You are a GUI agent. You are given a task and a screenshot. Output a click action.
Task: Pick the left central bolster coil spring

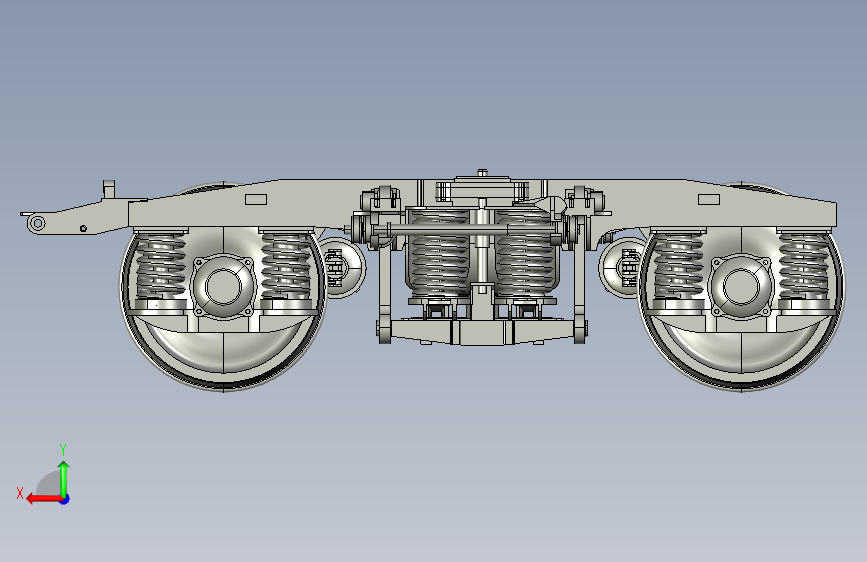point(440,254)
